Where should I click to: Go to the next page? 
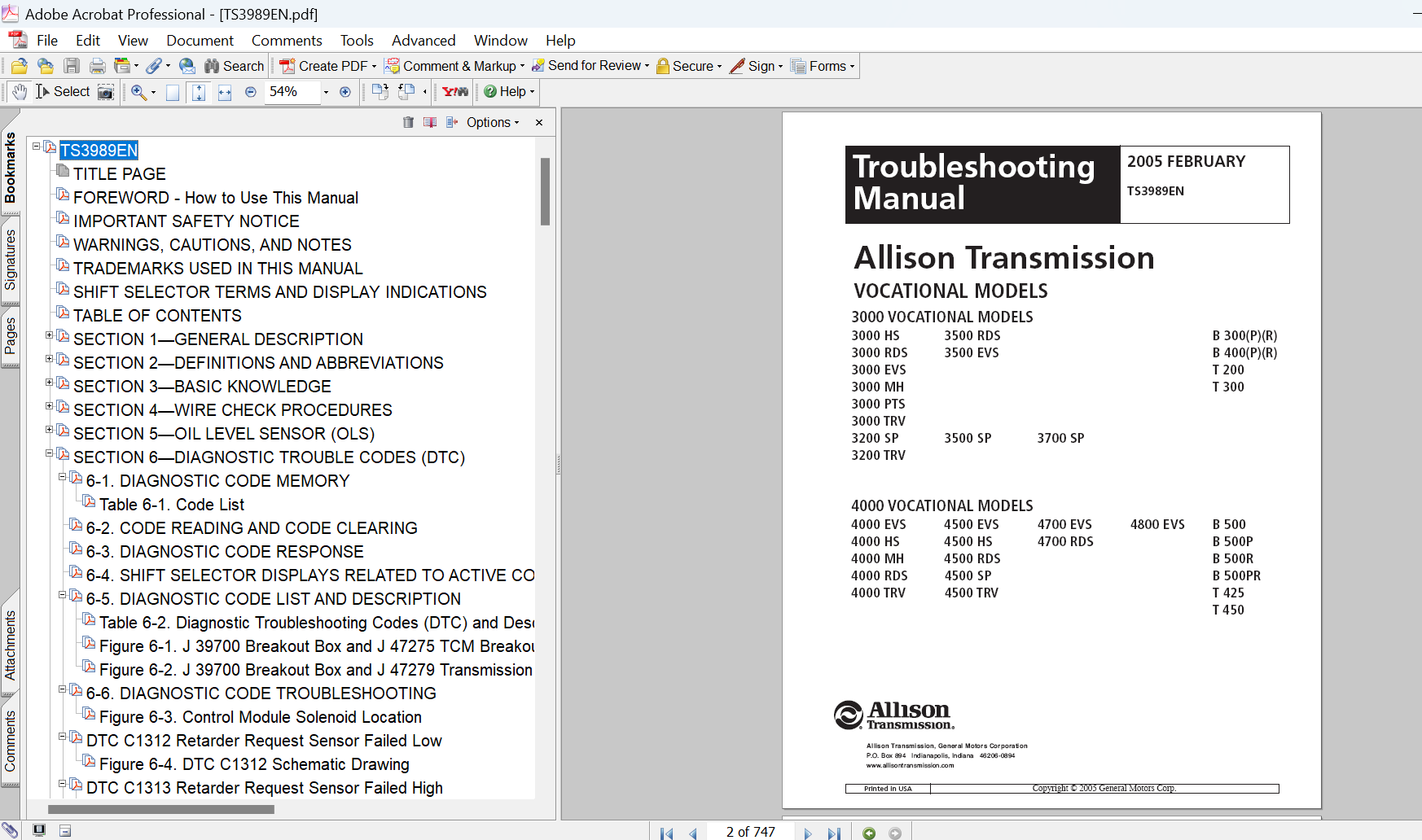pos(808,833)
